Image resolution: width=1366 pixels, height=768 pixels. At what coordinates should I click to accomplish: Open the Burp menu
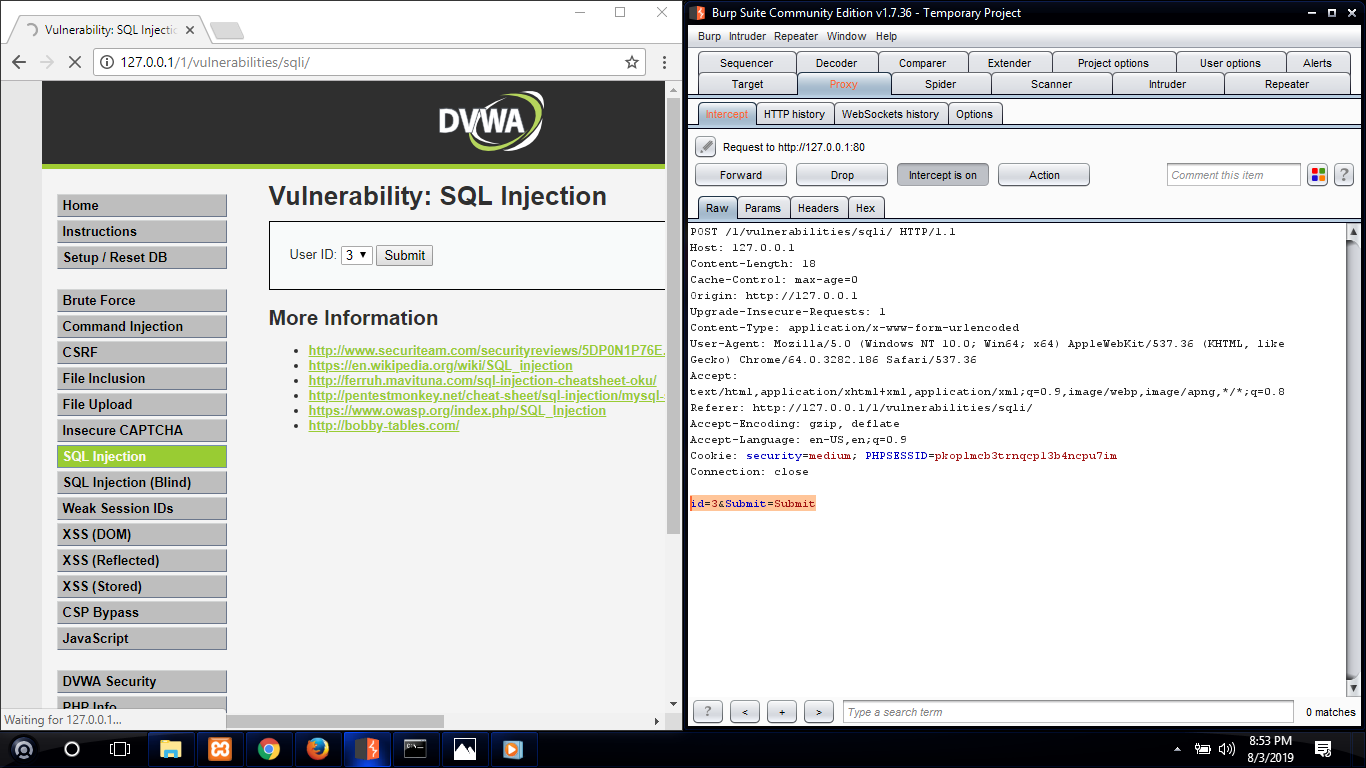[x=709, y=36]
